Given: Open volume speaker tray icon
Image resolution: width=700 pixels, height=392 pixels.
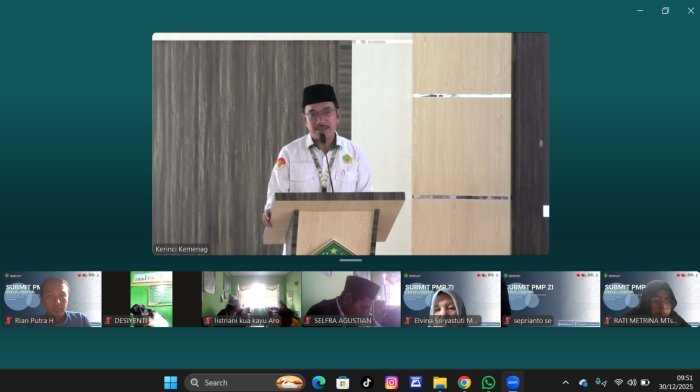Looking at the screenshot, I should [x=631, y=383].
